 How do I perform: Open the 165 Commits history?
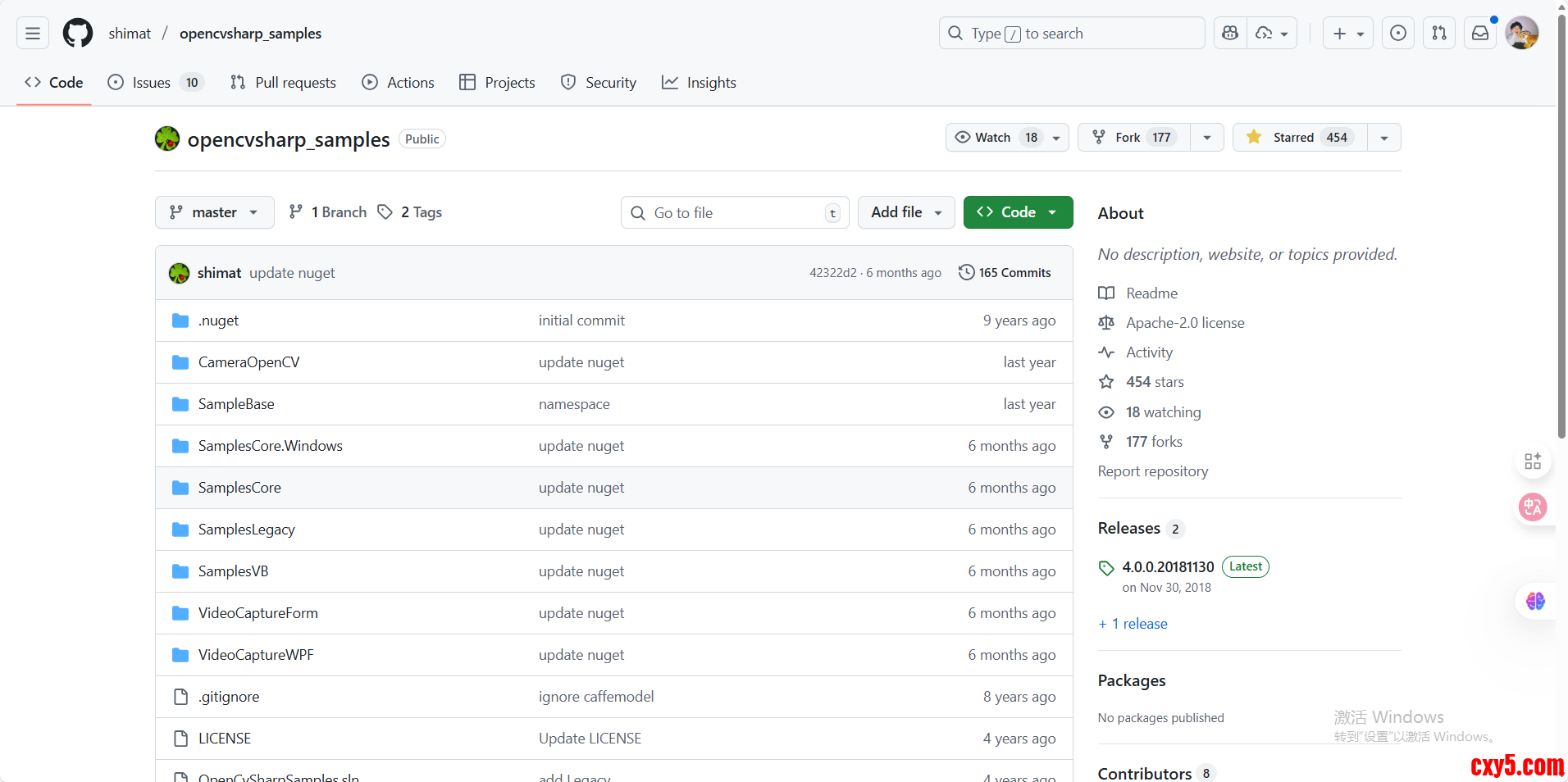tap(1005, 273)
